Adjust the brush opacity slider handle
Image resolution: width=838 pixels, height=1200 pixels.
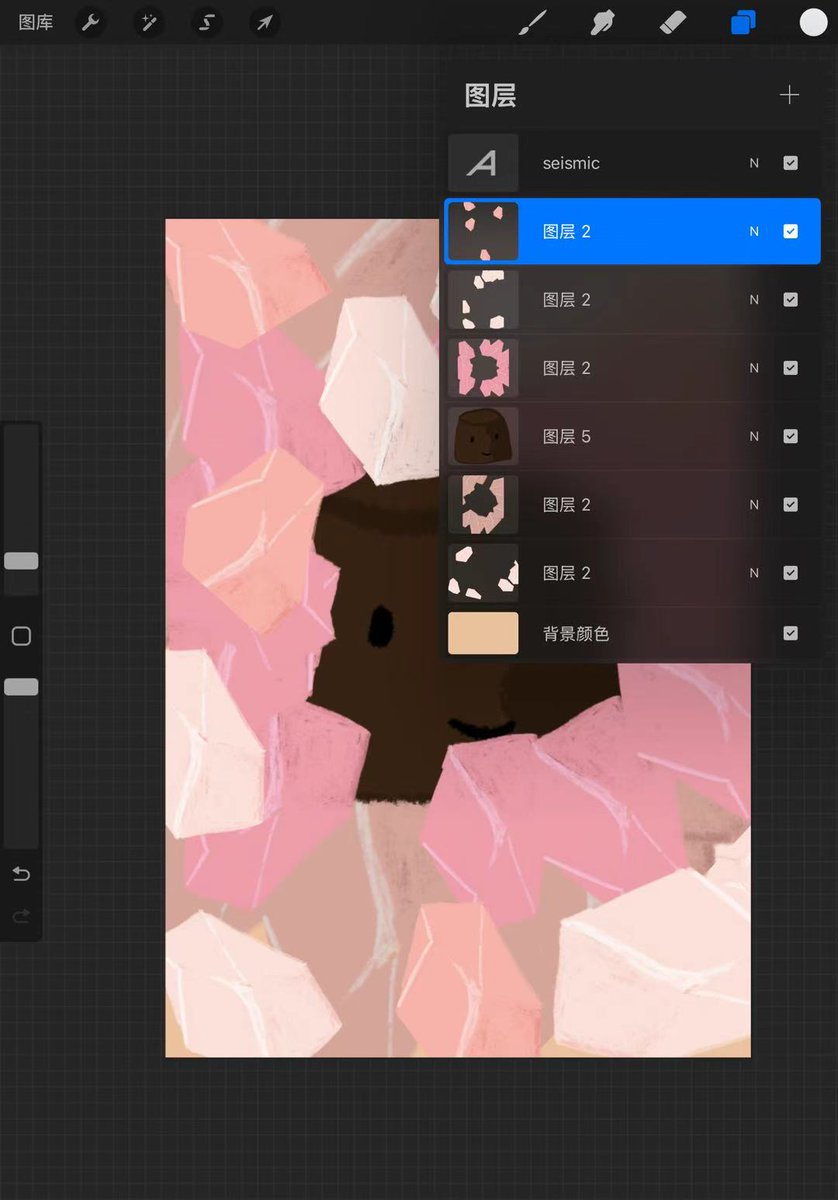click(x=21, y=687)
